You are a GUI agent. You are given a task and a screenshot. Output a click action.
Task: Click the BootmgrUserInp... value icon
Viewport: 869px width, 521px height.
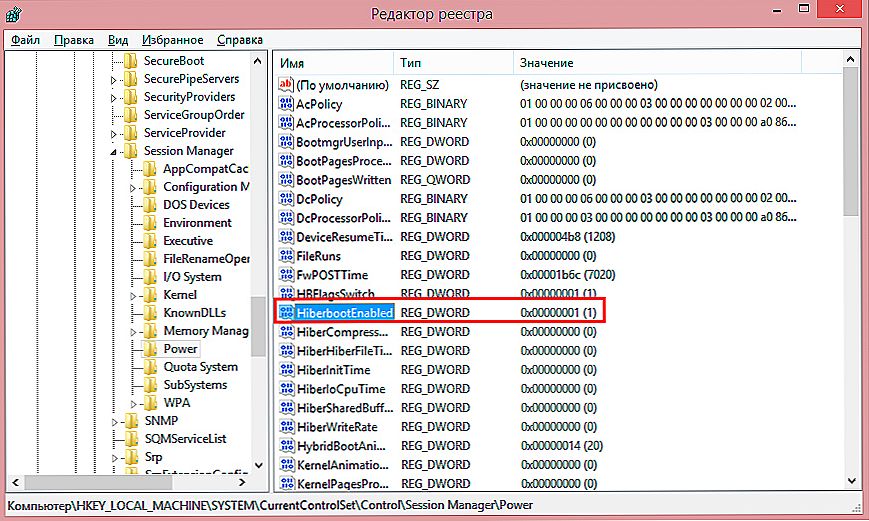click(286, 142)
